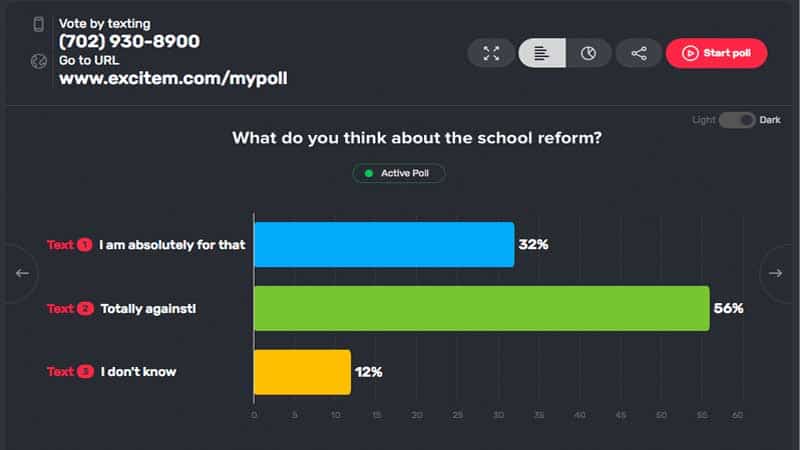The height and width of the screenshot is (450, 800).
Task: Click the poll question title
Action: click(417, 138)
